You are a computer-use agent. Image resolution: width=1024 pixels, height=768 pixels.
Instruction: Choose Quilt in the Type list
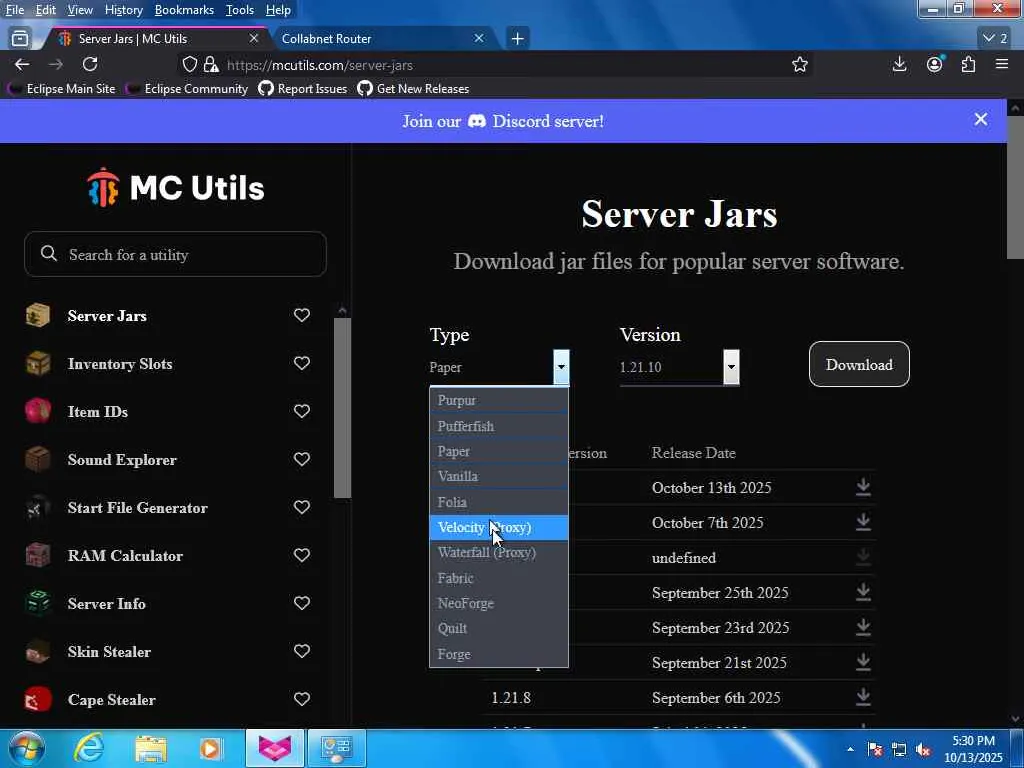pos(499,628)
